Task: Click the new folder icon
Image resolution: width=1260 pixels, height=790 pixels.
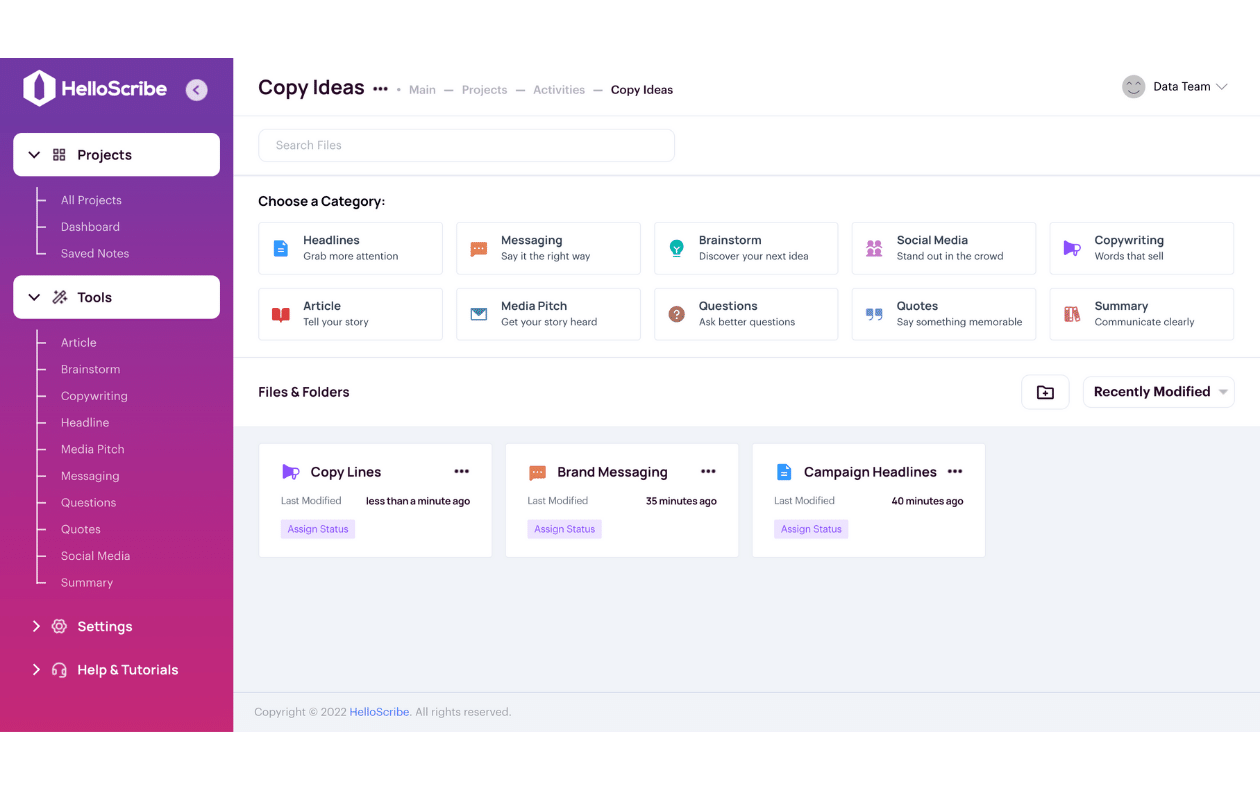Action: 1045,392
